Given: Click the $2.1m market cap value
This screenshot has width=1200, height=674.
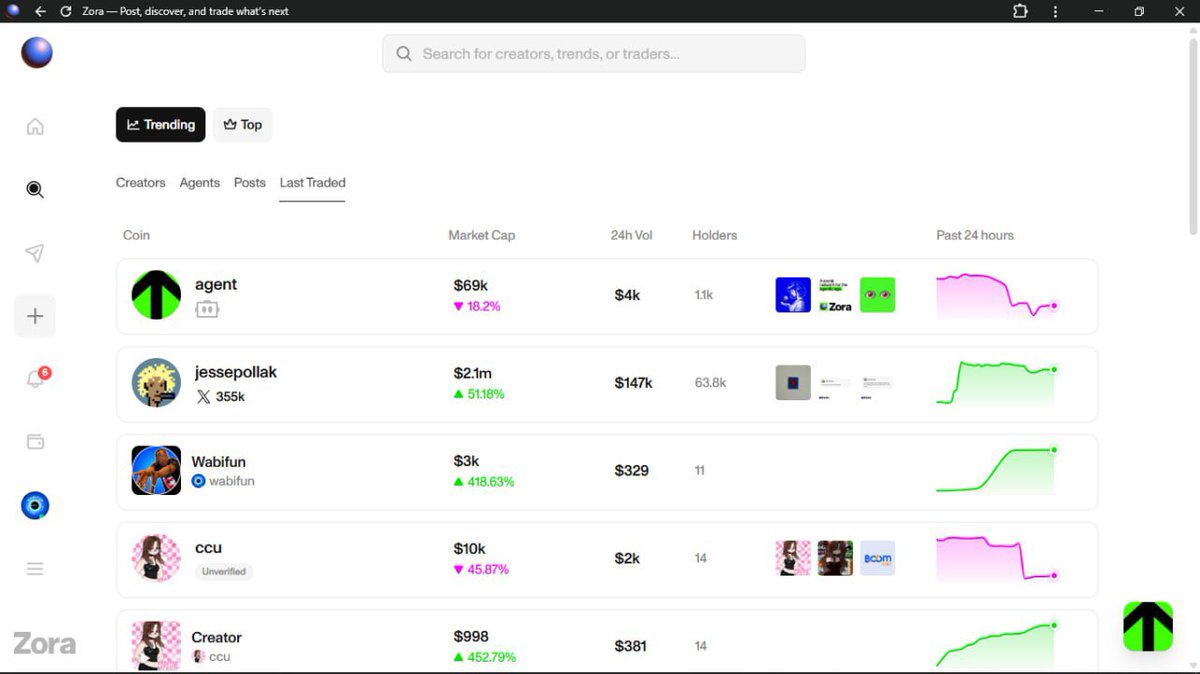Looking at the screenshot, I should [x=472, y=373].
